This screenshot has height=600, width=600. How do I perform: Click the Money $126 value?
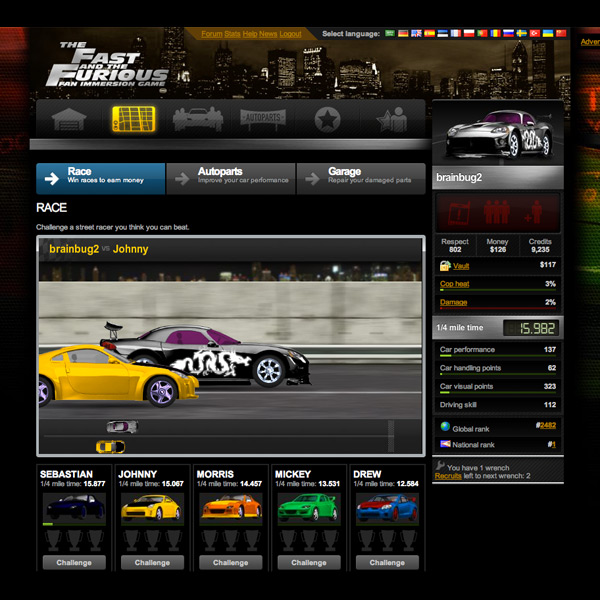(497, 249)
